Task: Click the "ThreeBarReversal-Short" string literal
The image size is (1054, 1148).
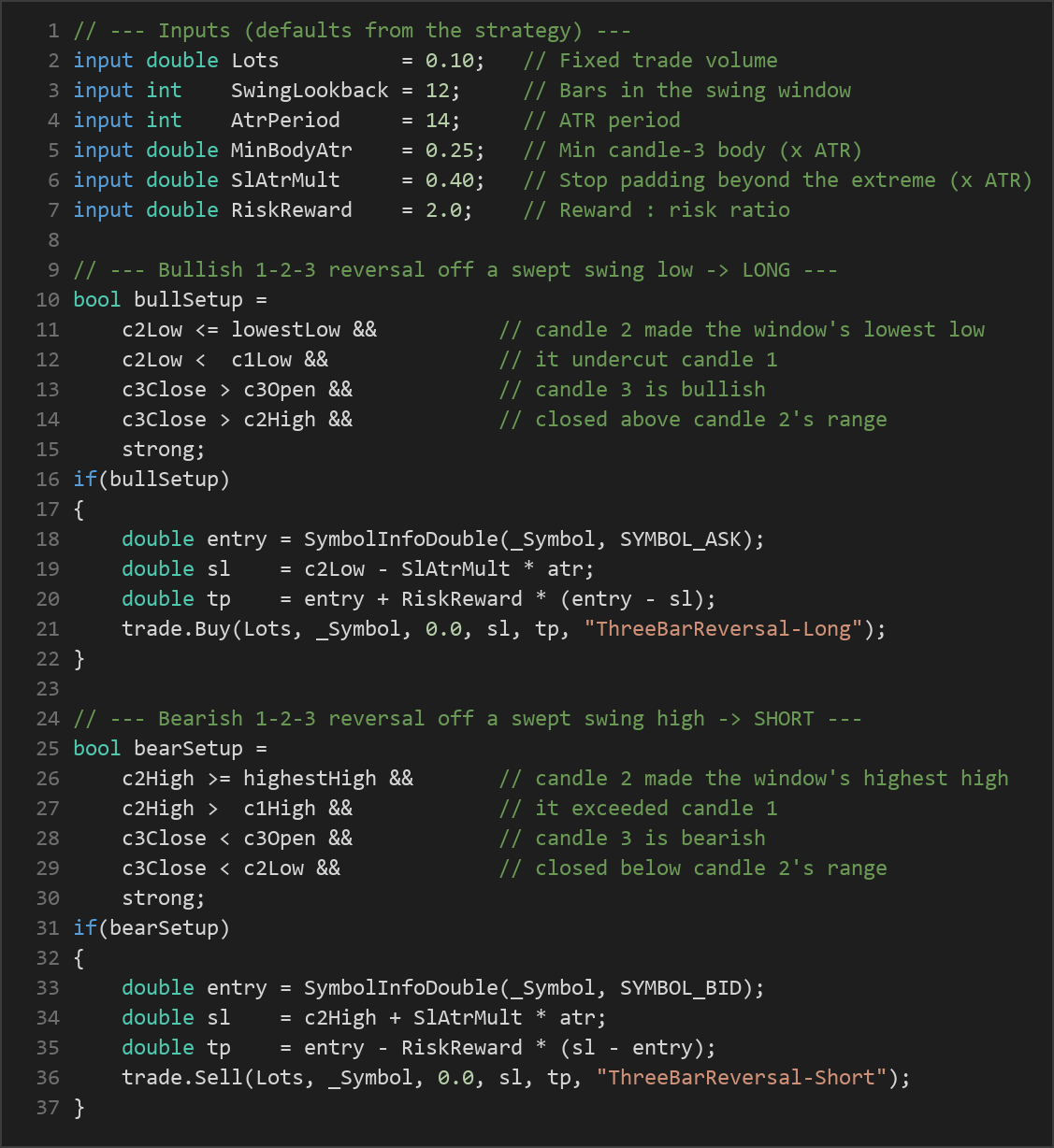Action: (742, 1078)
